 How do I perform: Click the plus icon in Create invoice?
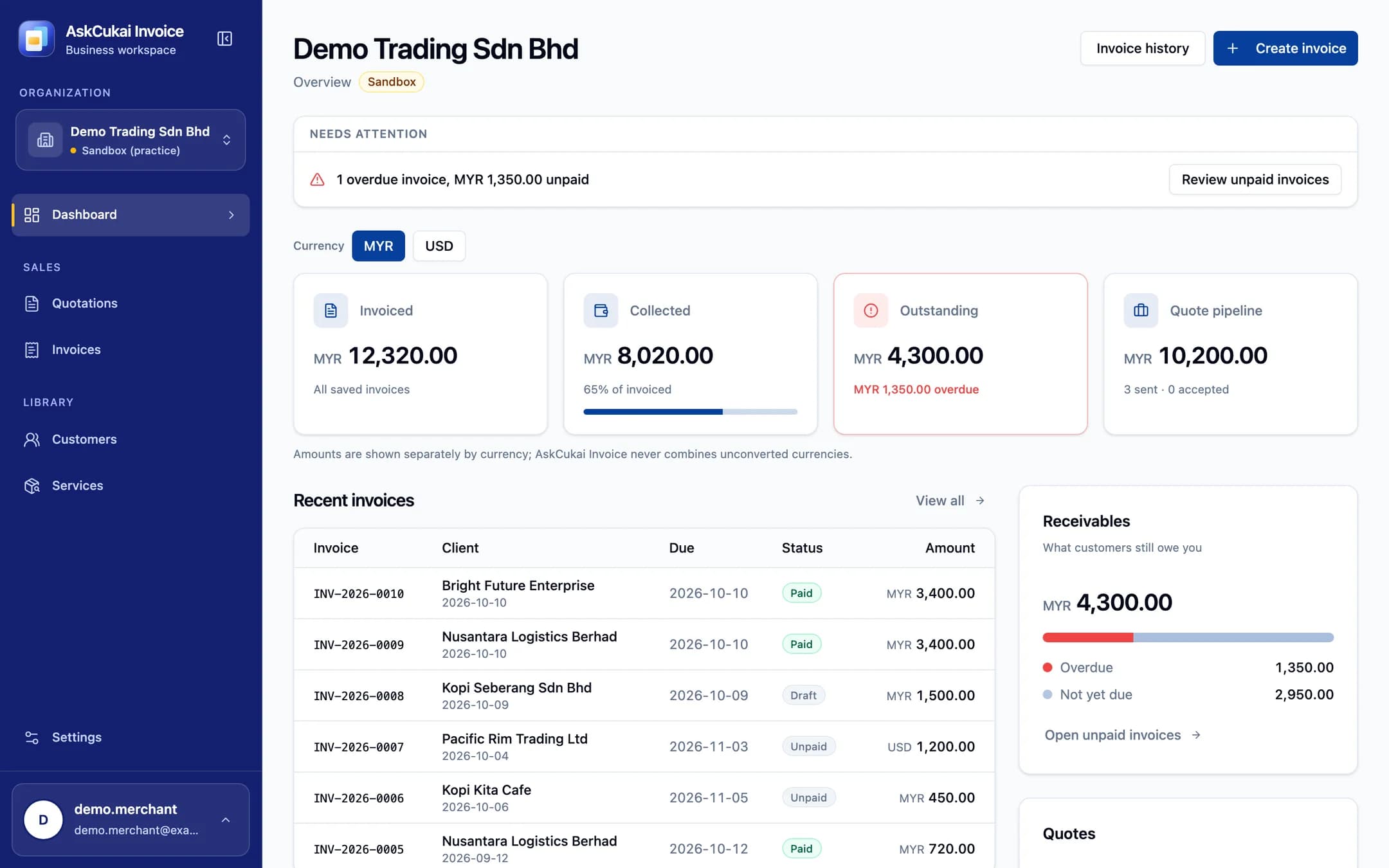(x=1232, y=48)
